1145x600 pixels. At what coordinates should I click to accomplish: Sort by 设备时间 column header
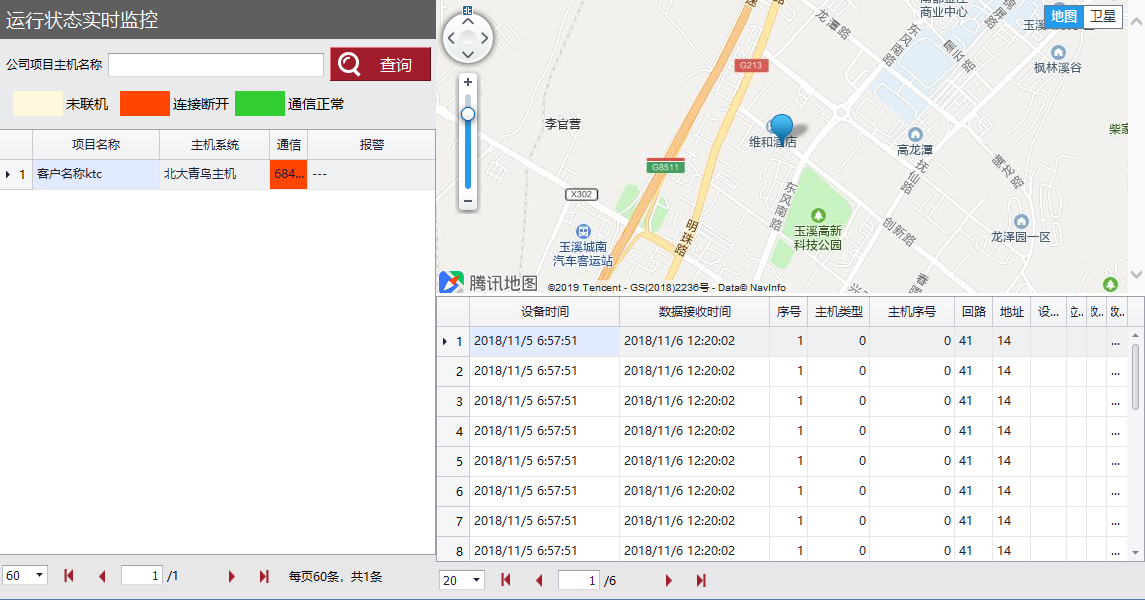click(544, 312)
